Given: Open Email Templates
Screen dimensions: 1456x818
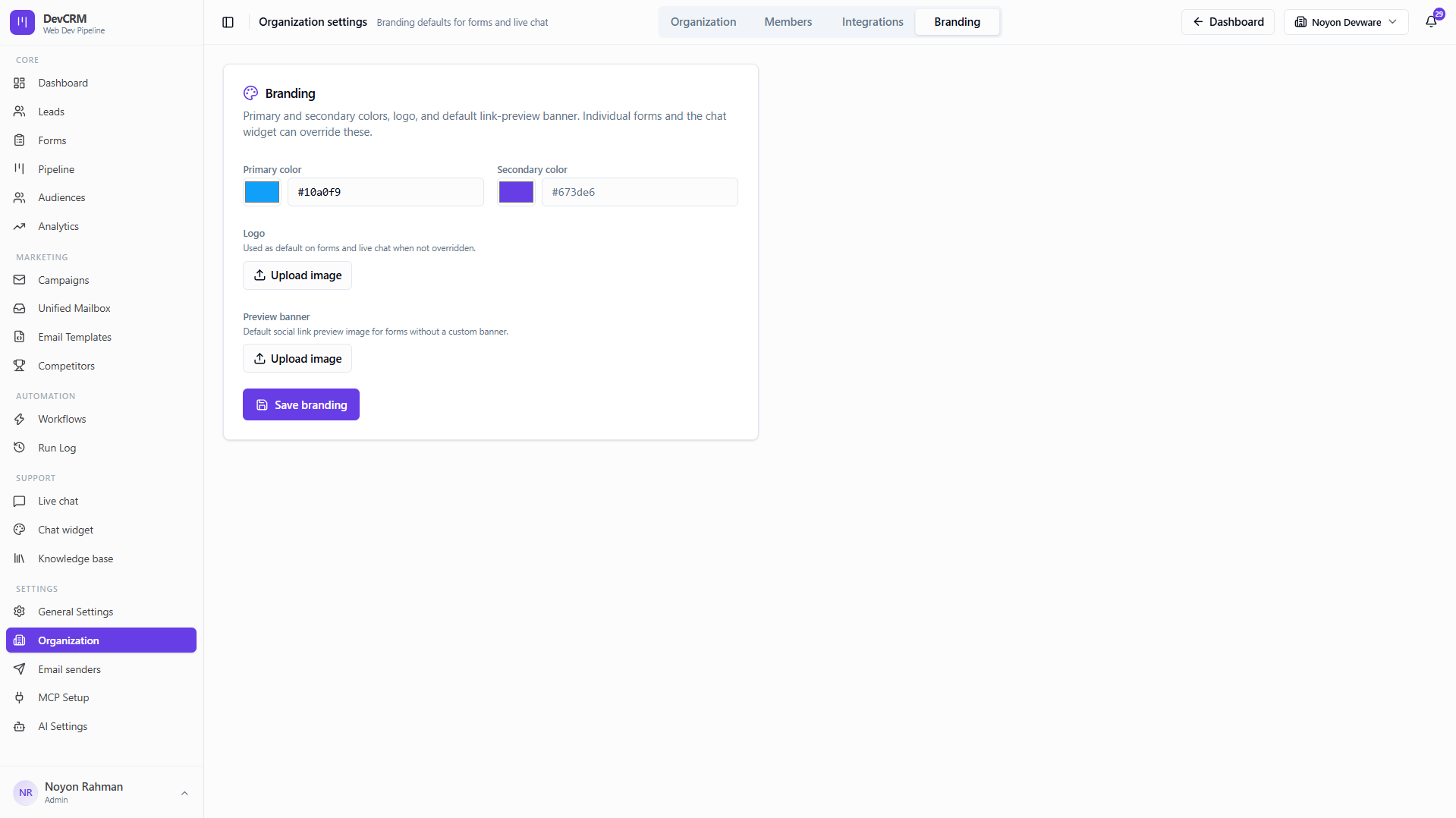Looking at the screenshot, I should click(101, 337).
